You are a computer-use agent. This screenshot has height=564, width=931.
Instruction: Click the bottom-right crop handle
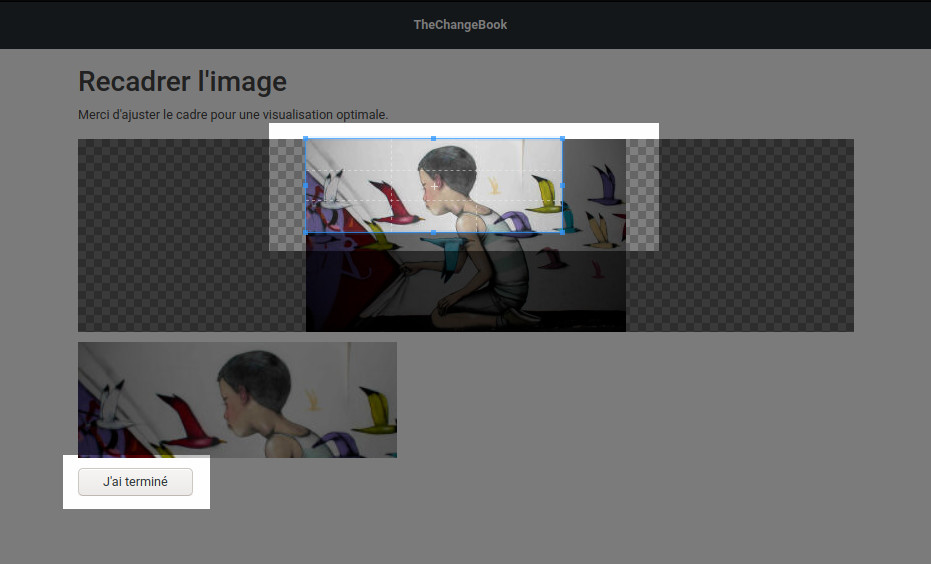click(x=562, y=232)
